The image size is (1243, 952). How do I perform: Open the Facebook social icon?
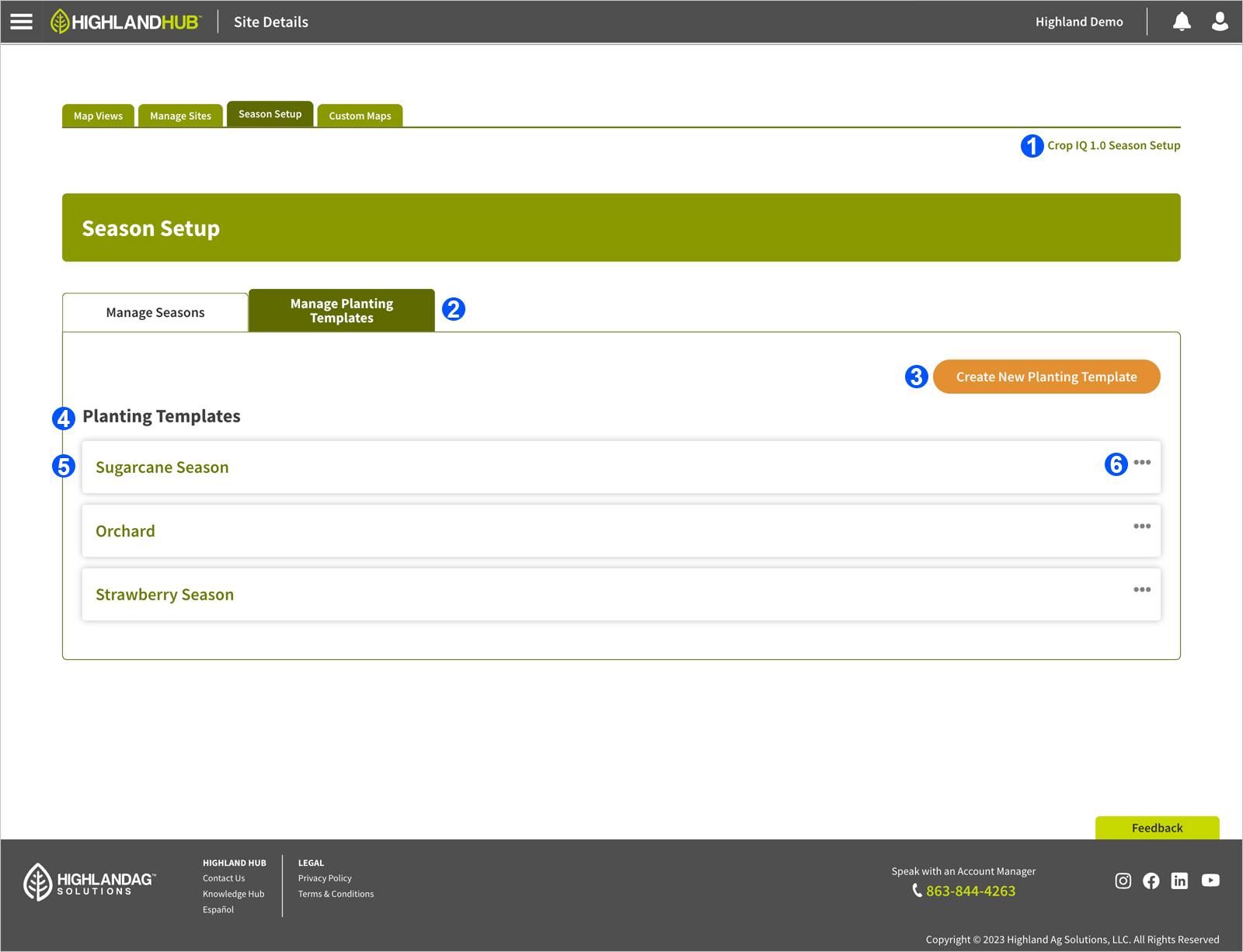[x=1151, y=881]
